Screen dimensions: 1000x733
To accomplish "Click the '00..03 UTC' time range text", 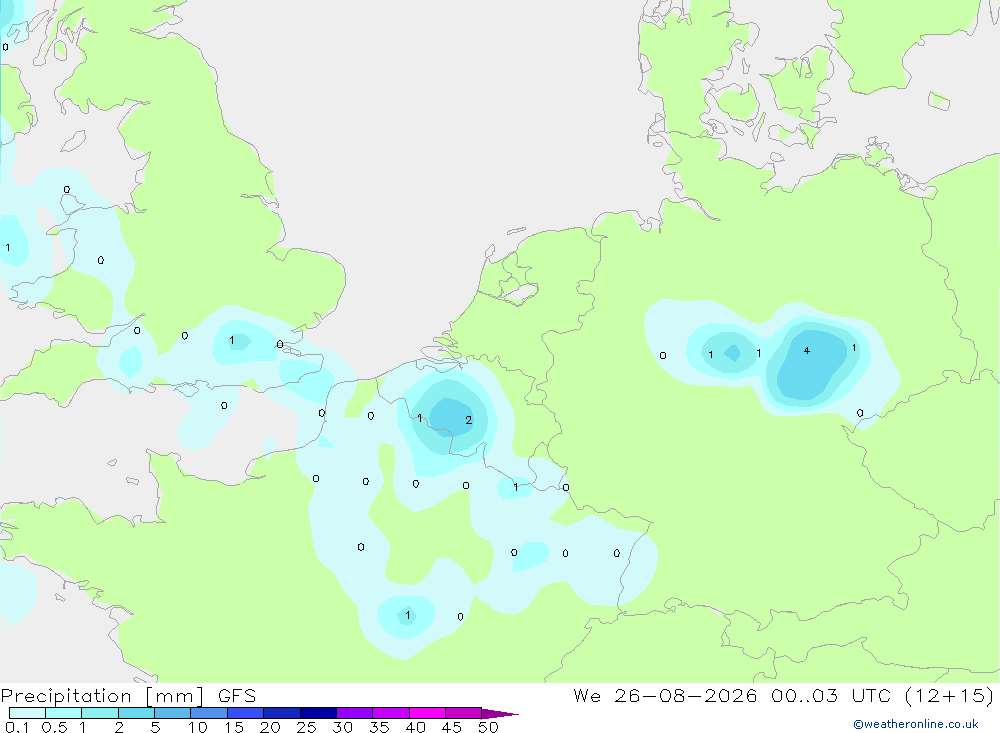I will point(830,696).
